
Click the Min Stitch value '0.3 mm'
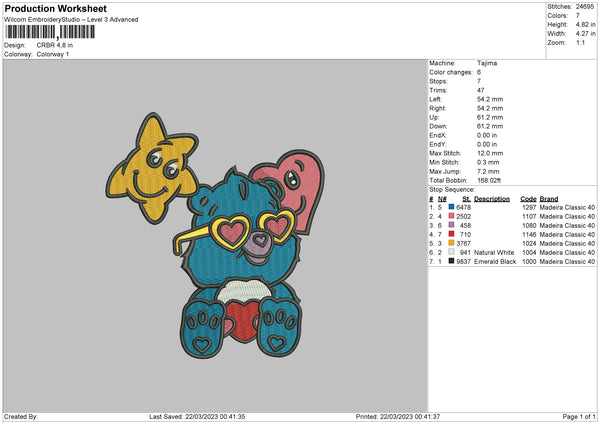[x=488, y=162]
